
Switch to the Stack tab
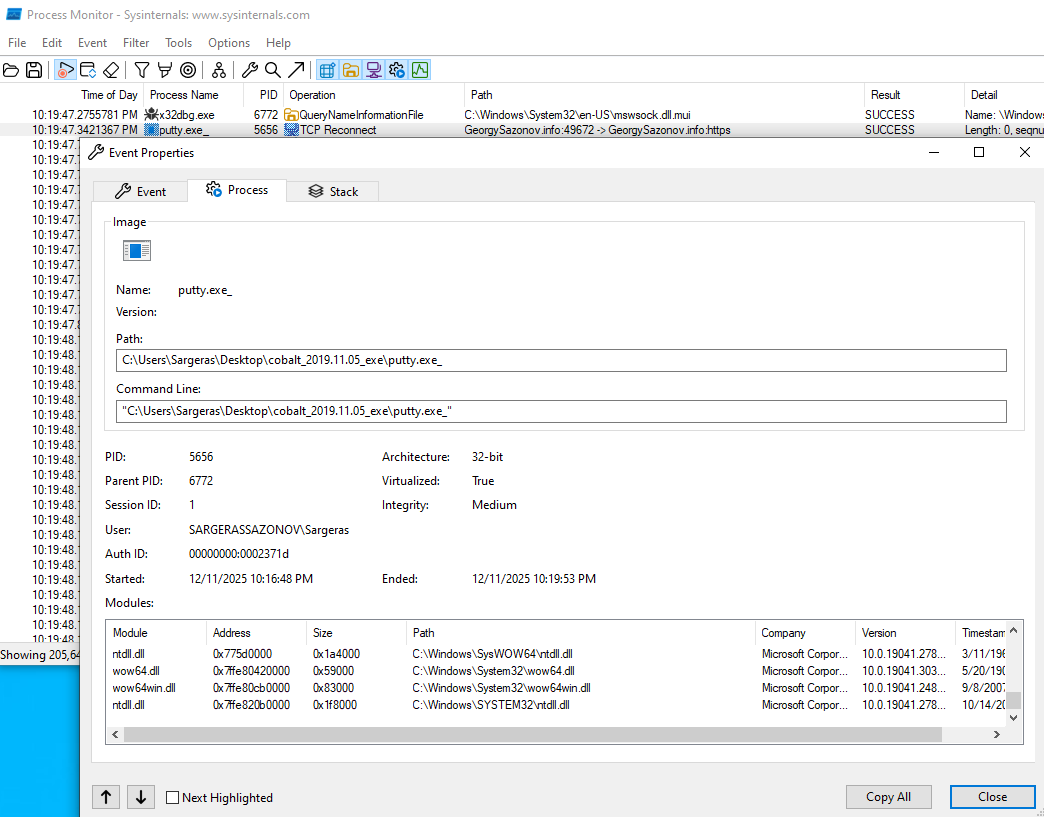(332, 190)
